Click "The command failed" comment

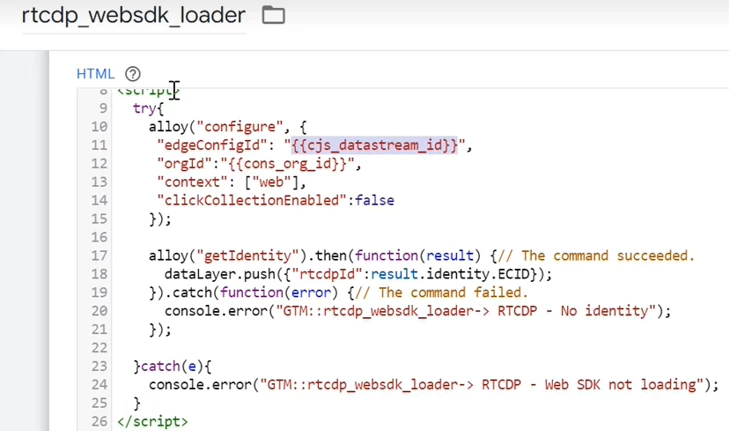(441, 292)
